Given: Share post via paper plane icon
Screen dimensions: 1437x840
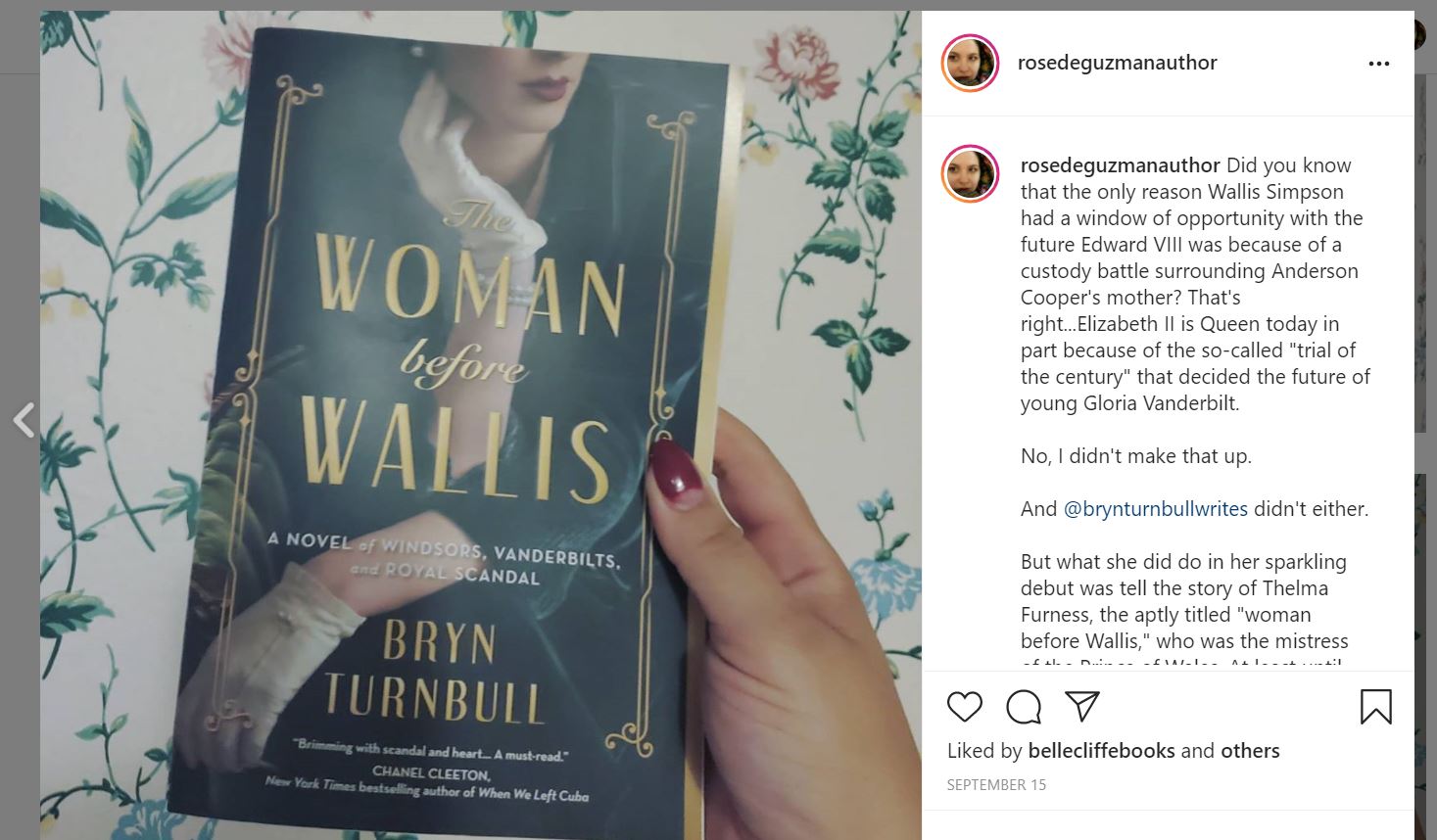Looking at the screenshot, I should point(1081,707).
